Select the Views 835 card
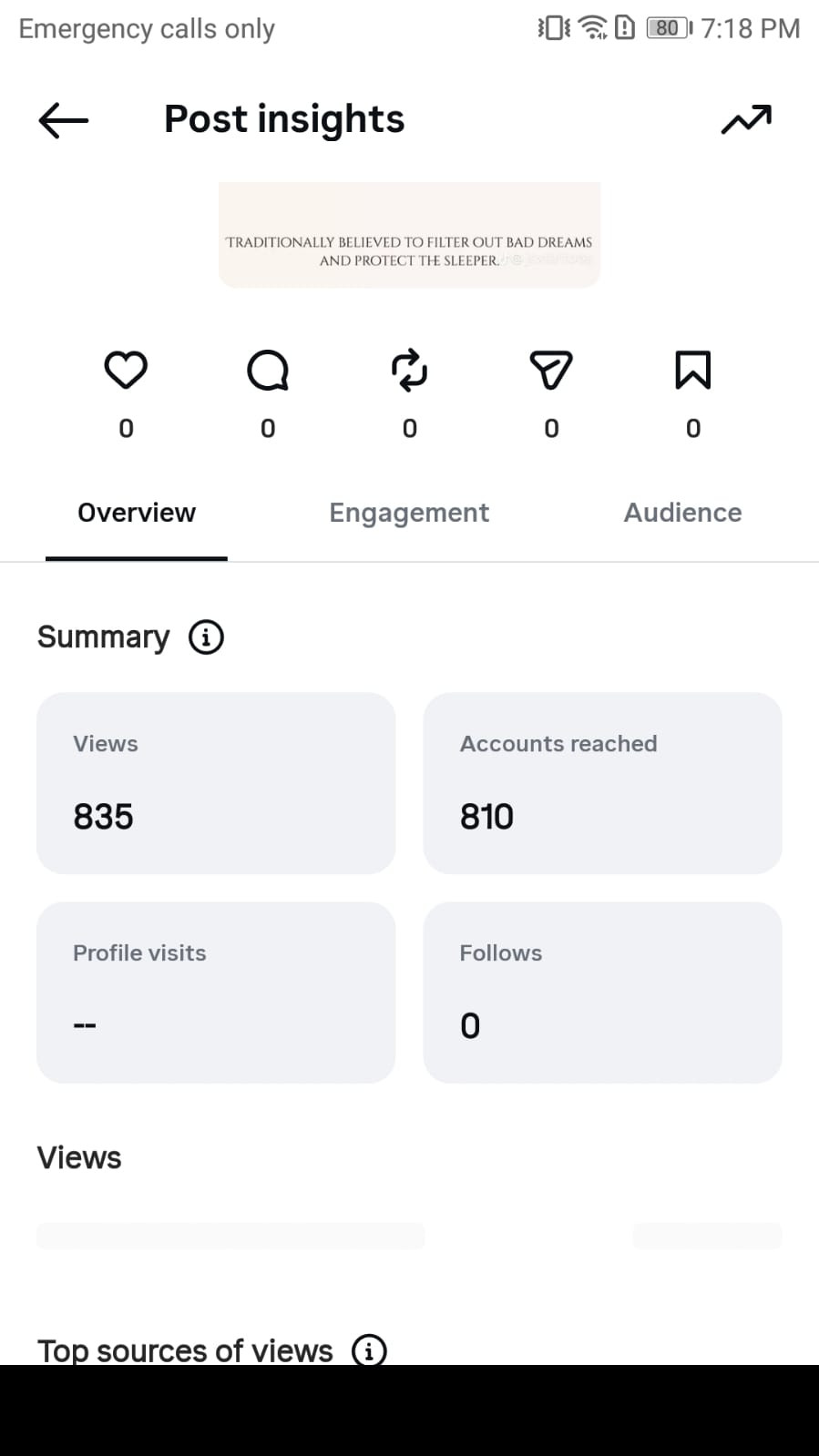 click(216, 783)
